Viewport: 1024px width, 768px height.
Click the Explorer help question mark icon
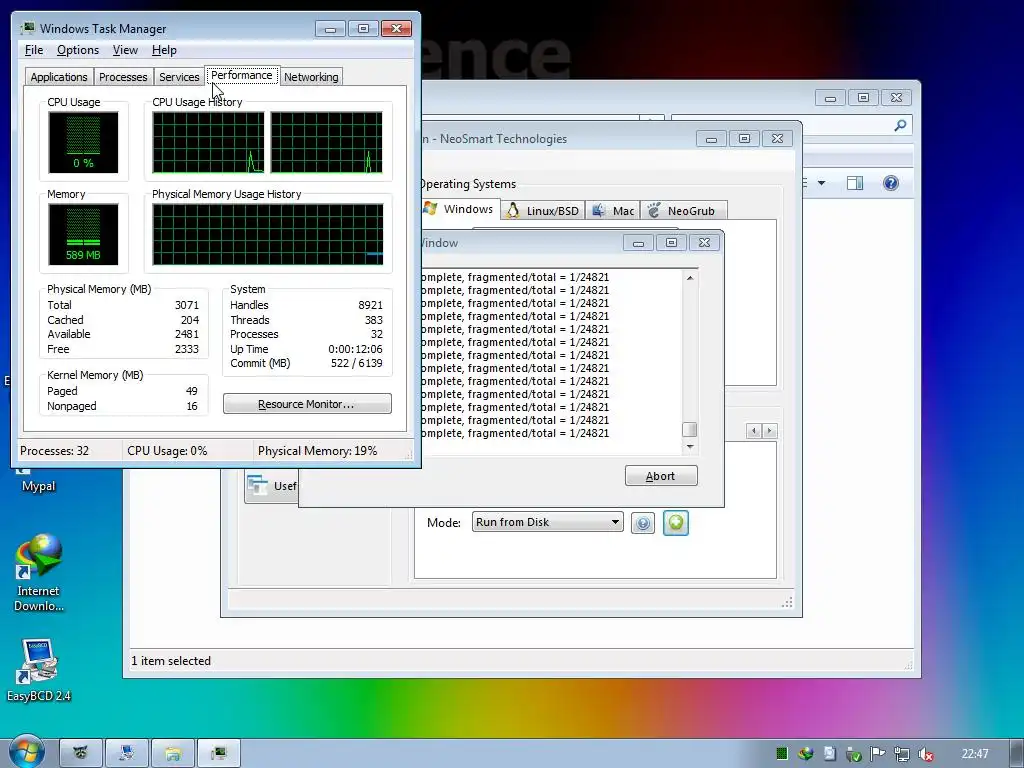pyautogui.click(x=891, y=183)
